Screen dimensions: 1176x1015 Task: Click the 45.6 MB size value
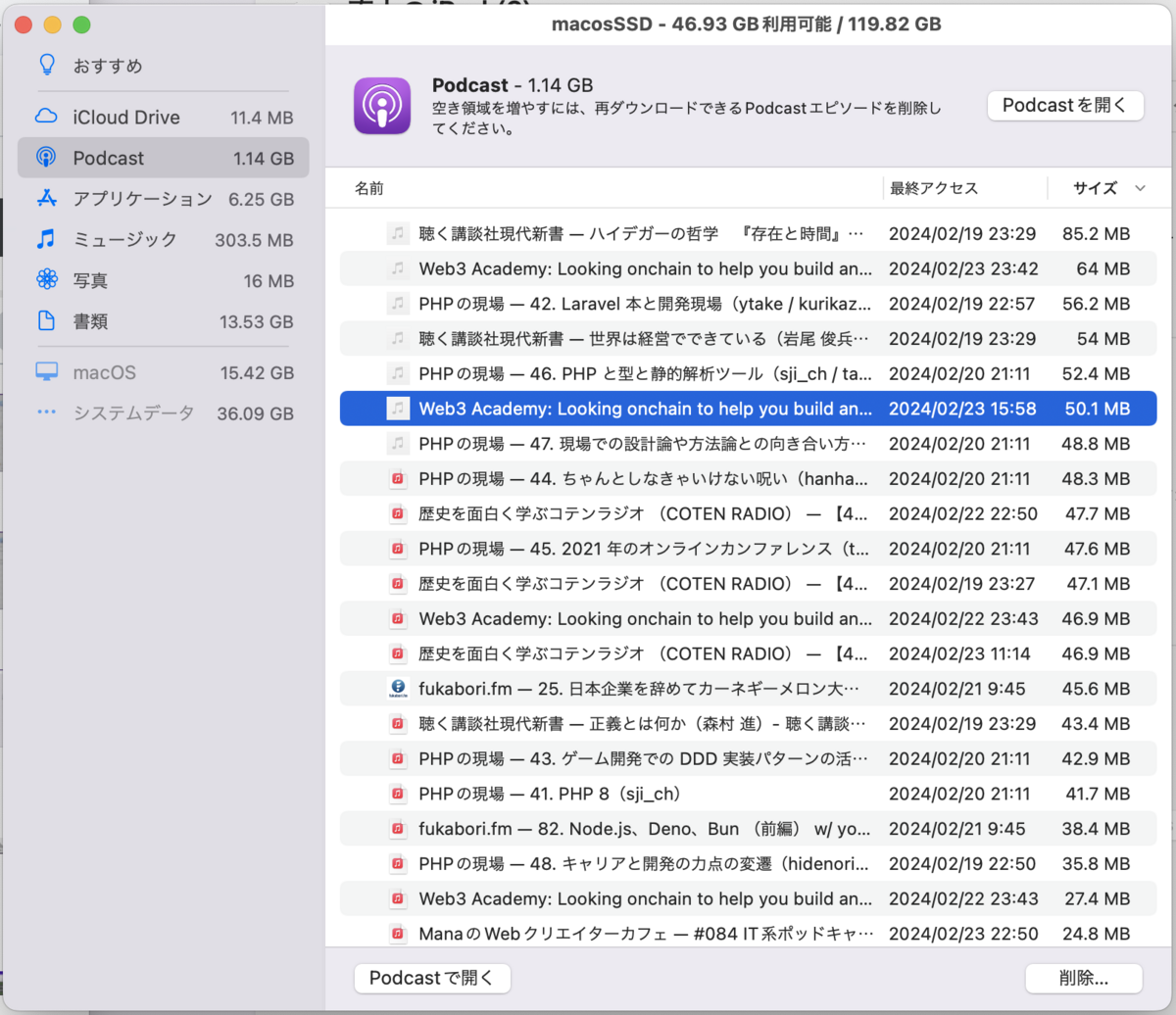1097,689
